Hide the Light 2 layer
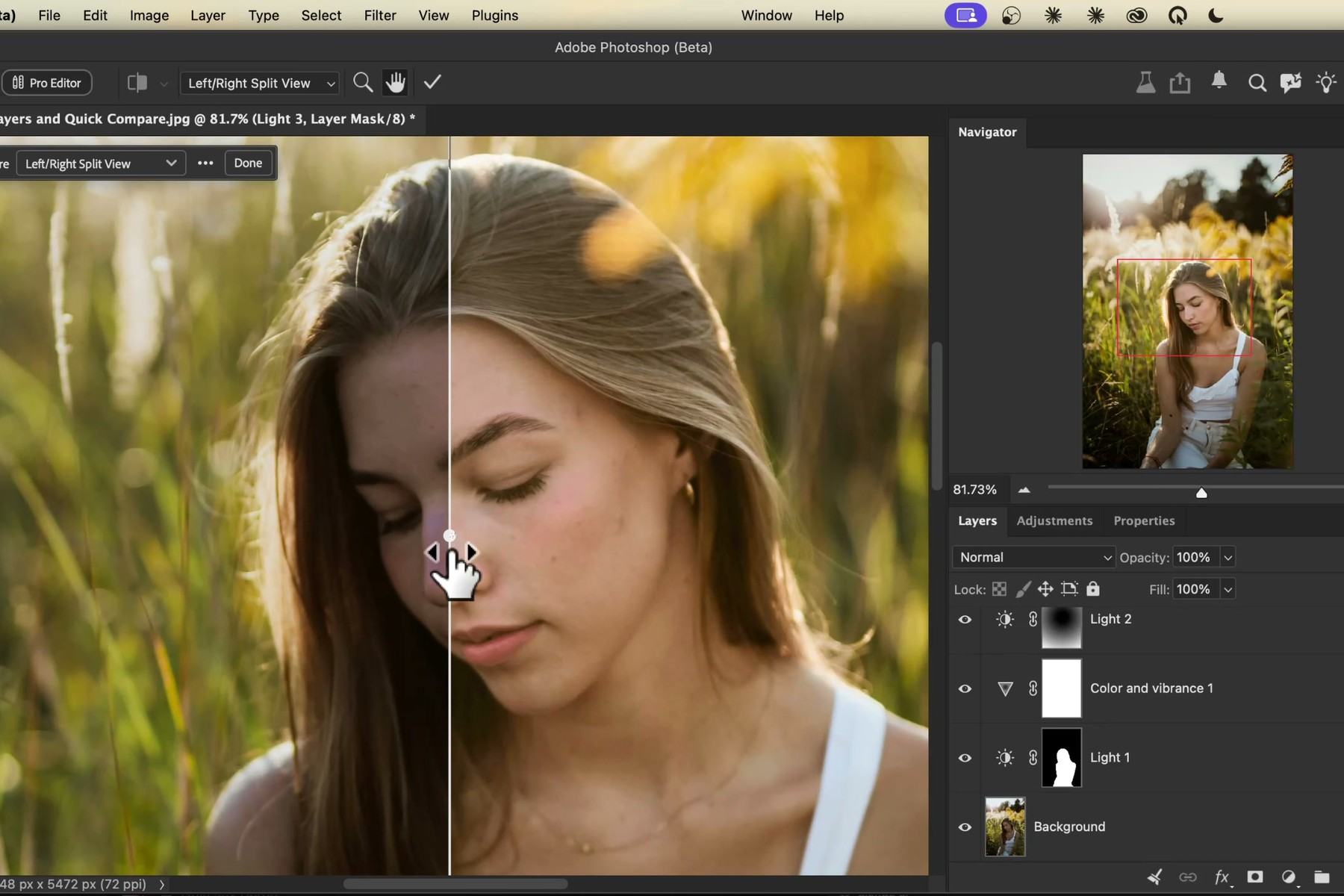Viewport: 1344px width, 896px height. click(965, 619)
